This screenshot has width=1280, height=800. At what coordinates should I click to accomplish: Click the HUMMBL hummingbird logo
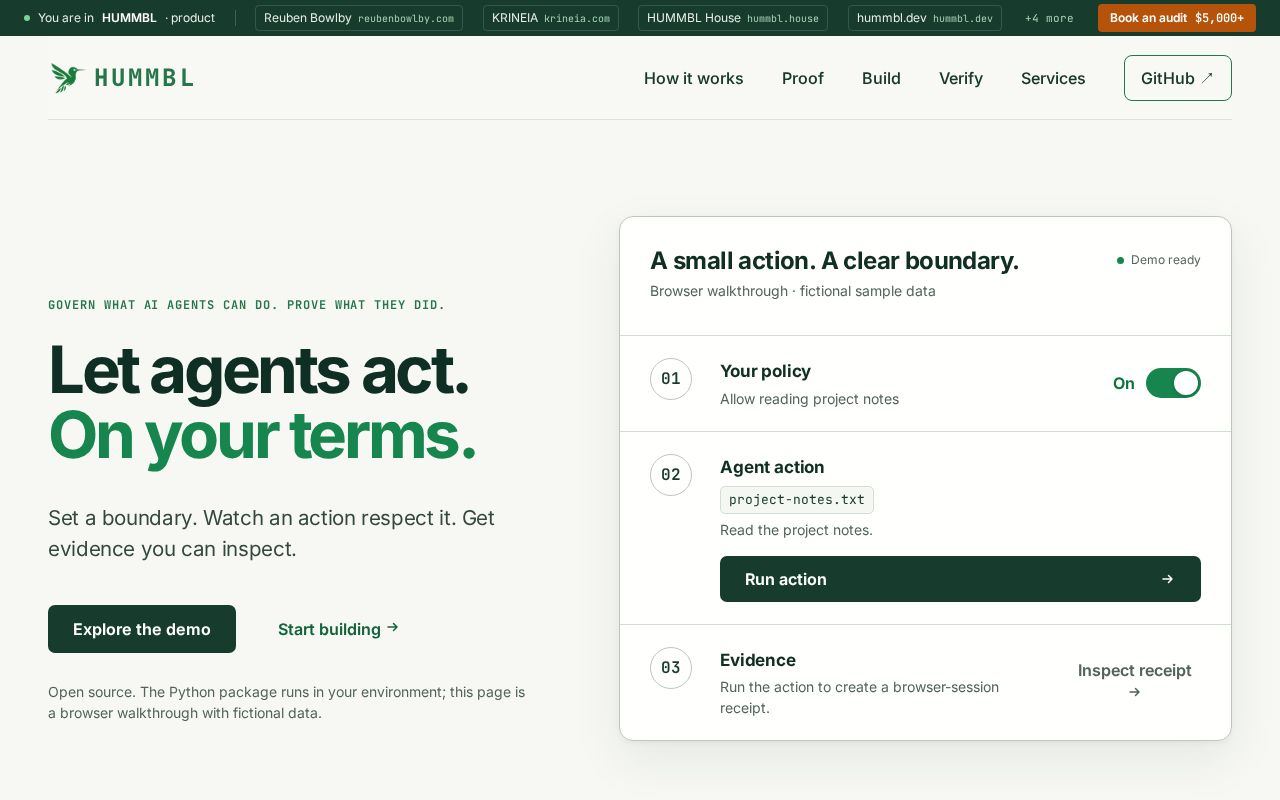[x=68, y=78]
